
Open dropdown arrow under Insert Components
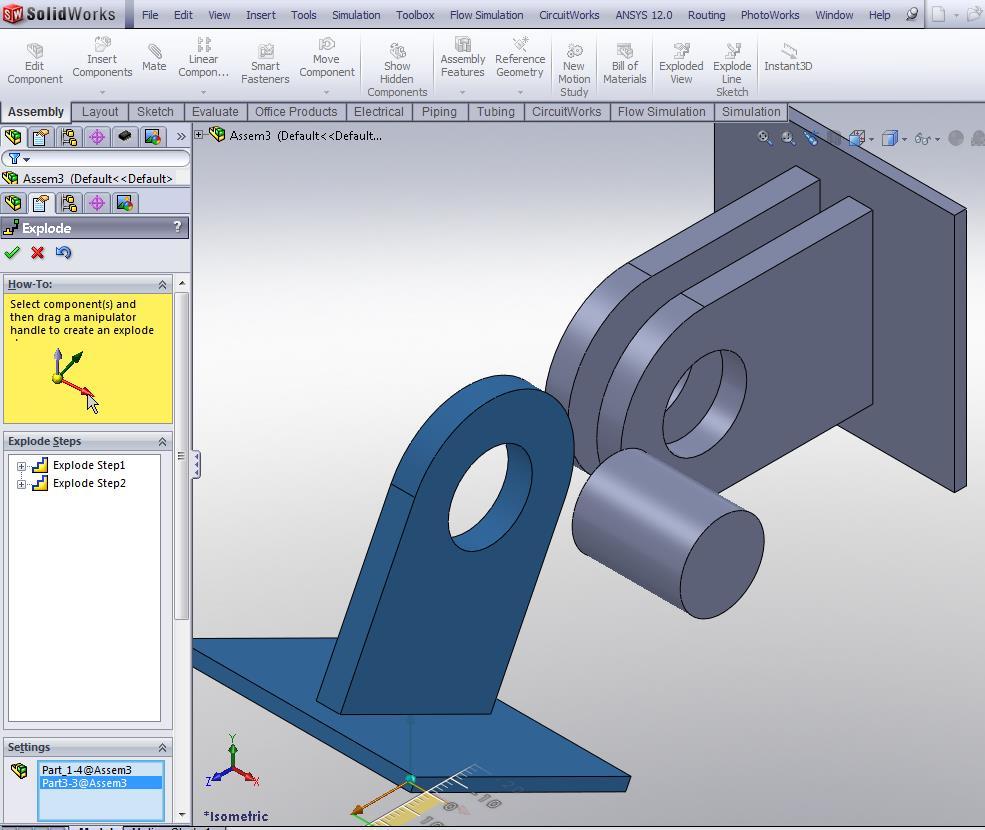point(102,92)
